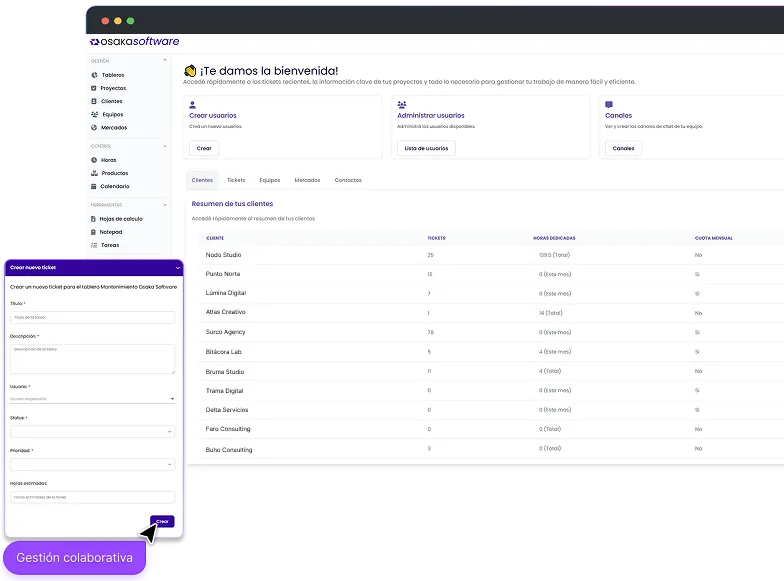Click the Lista de usuarios button
The width and height of the screenshot is (784, 581).
click(x=426, y=148)
